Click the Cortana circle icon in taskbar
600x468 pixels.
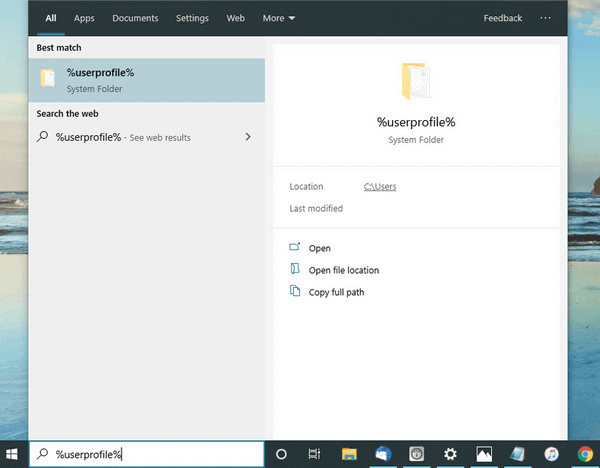(281, 454)
